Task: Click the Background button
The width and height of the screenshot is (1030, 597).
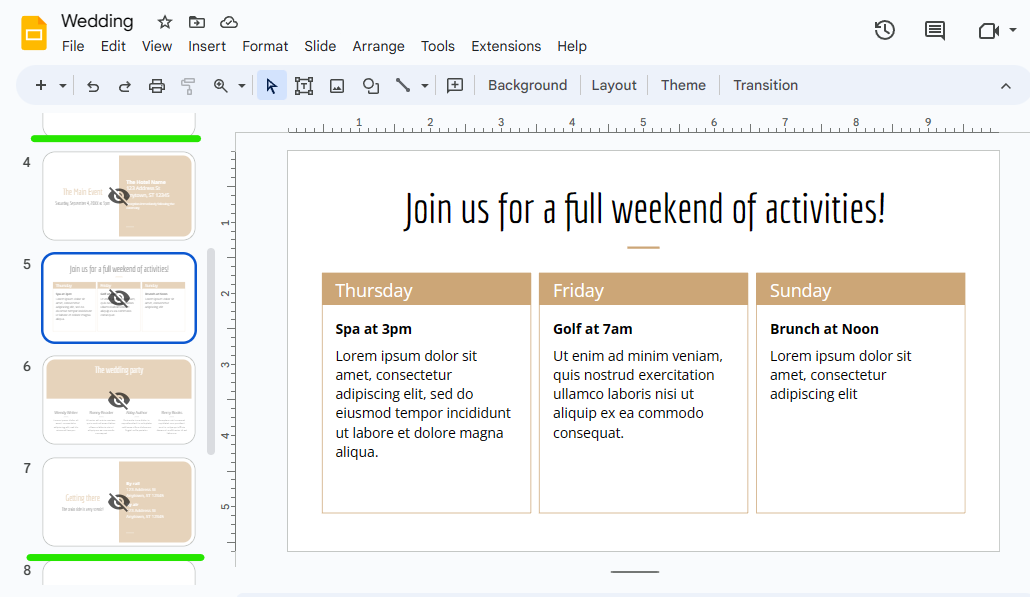Action: pos(527,85)
